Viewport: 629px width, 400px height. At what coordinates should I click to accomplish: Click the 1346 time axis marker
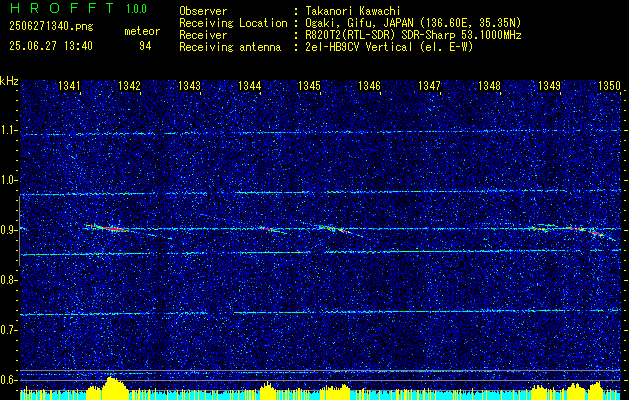tap(369, 85)
